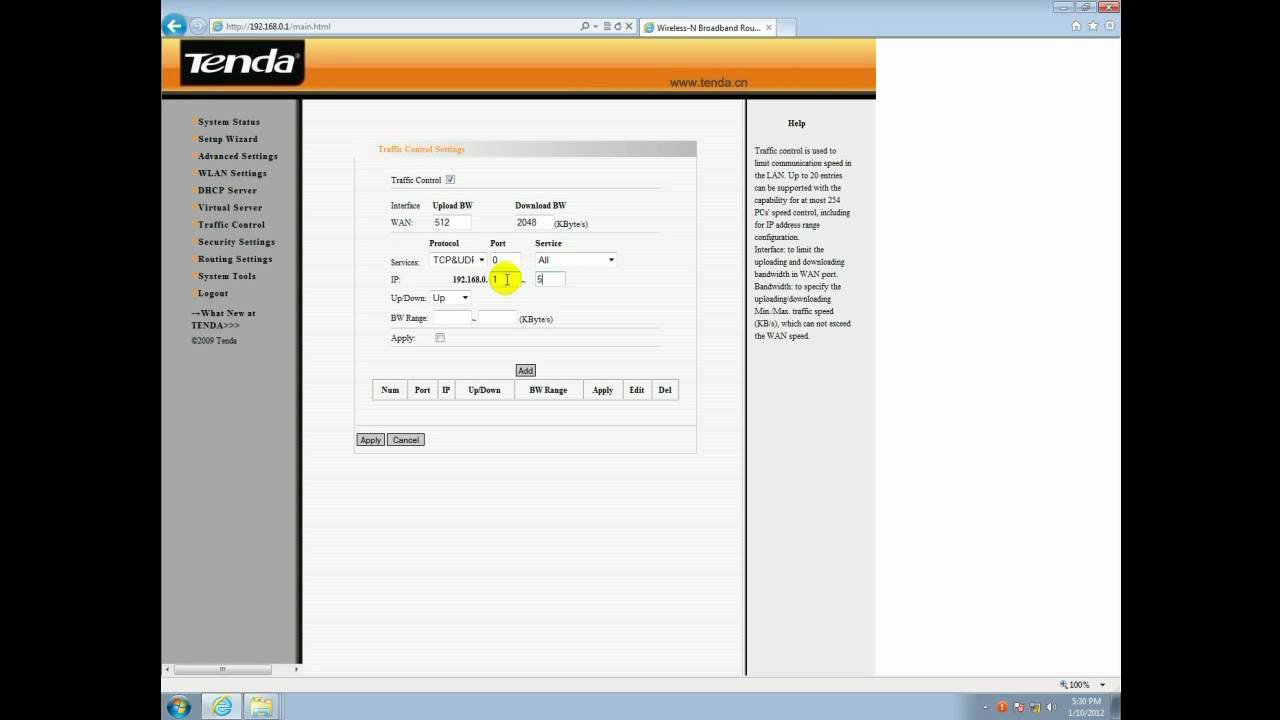Screen dimensions: 1280x720
Task: Click the Internet Explorer taskbar icon
Action: pyautogui.click(x=221, y=707)
